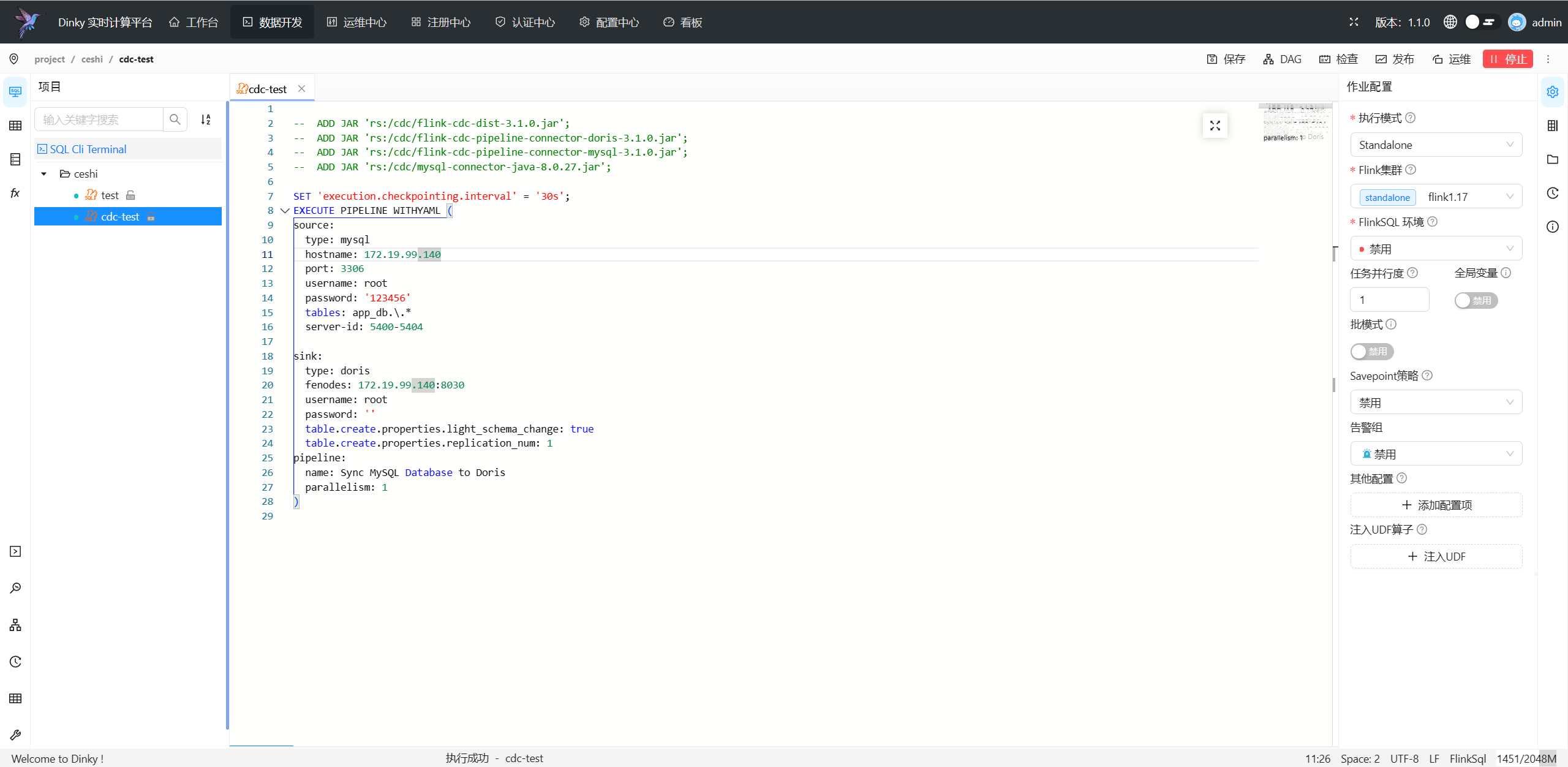Click the DAG button
1568x767 pixels.
(1283, 59)
